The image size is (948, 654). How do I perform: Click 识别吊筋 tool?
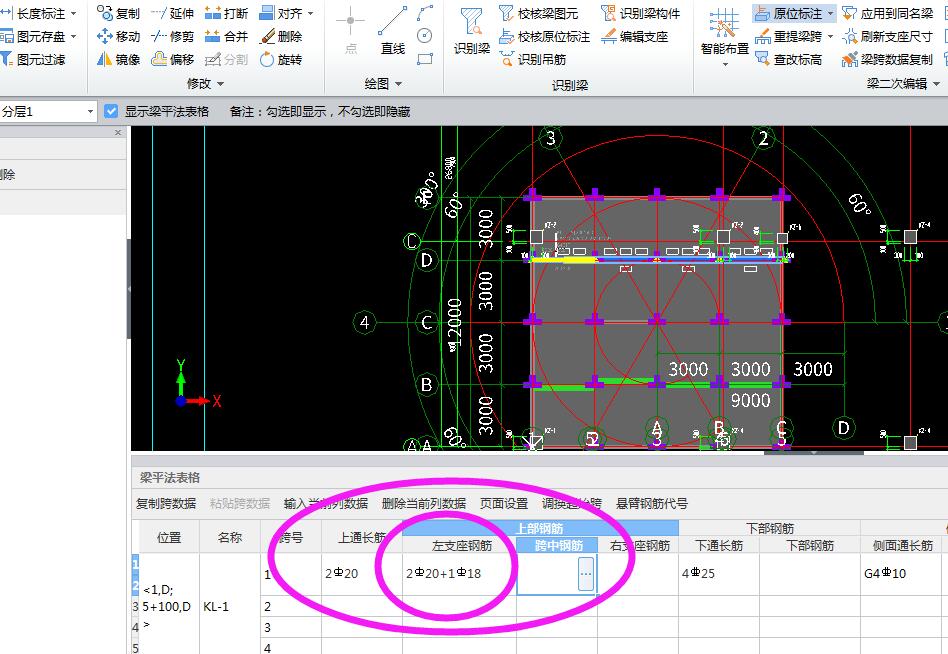533,59
